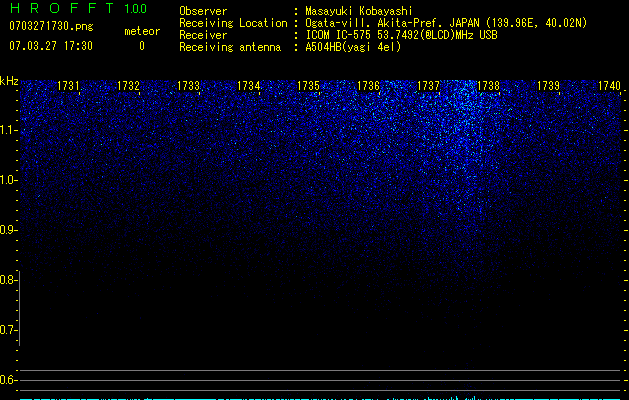Select file name 0703271730.png
Screen dimensions: 629x400
(51, 26)
